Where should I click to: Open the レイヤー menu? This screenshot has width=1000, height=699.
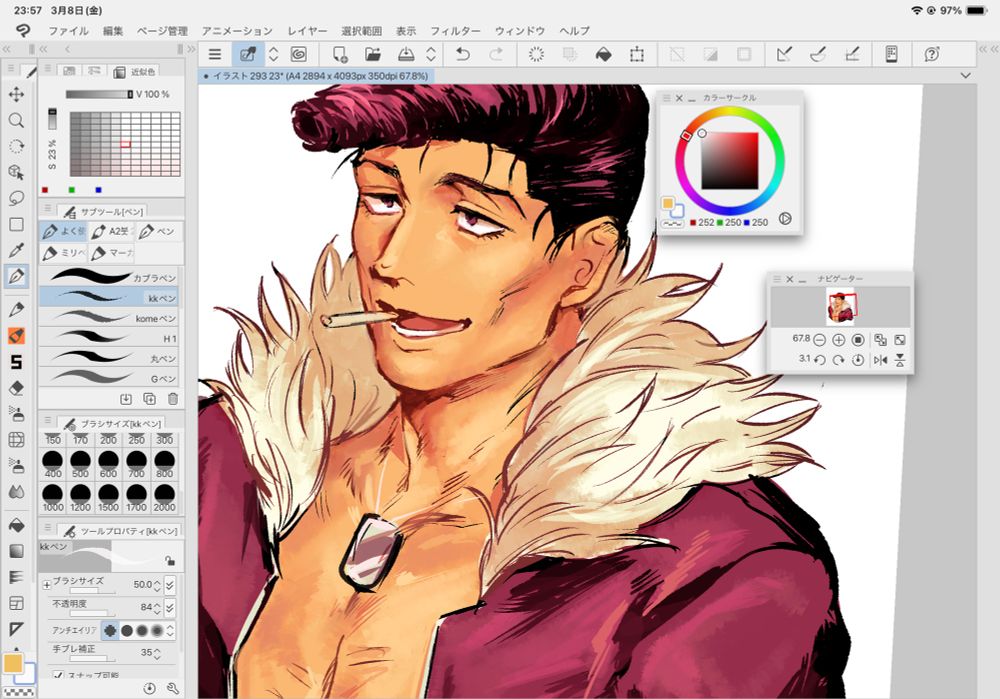click(x=308, y=31)
